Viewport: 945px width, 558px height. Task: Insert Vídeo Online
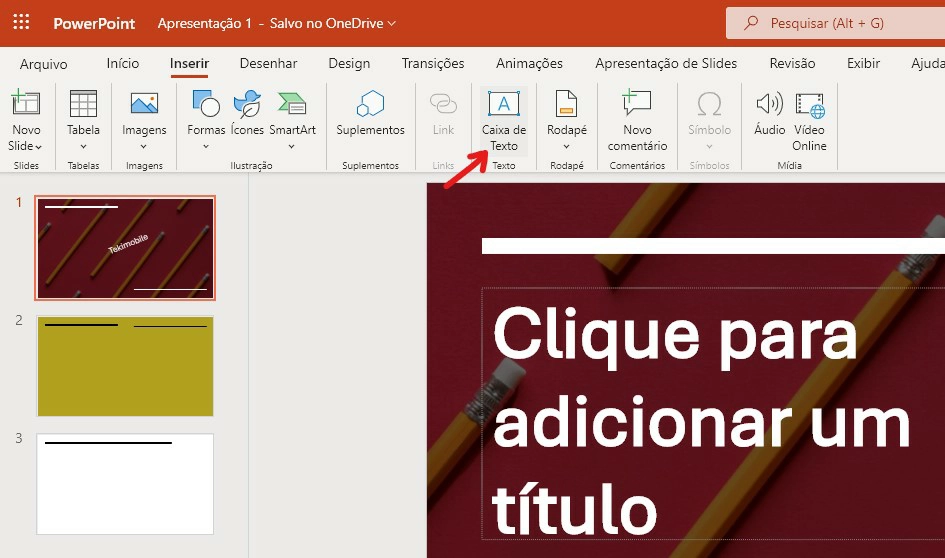tap(809, 120)
